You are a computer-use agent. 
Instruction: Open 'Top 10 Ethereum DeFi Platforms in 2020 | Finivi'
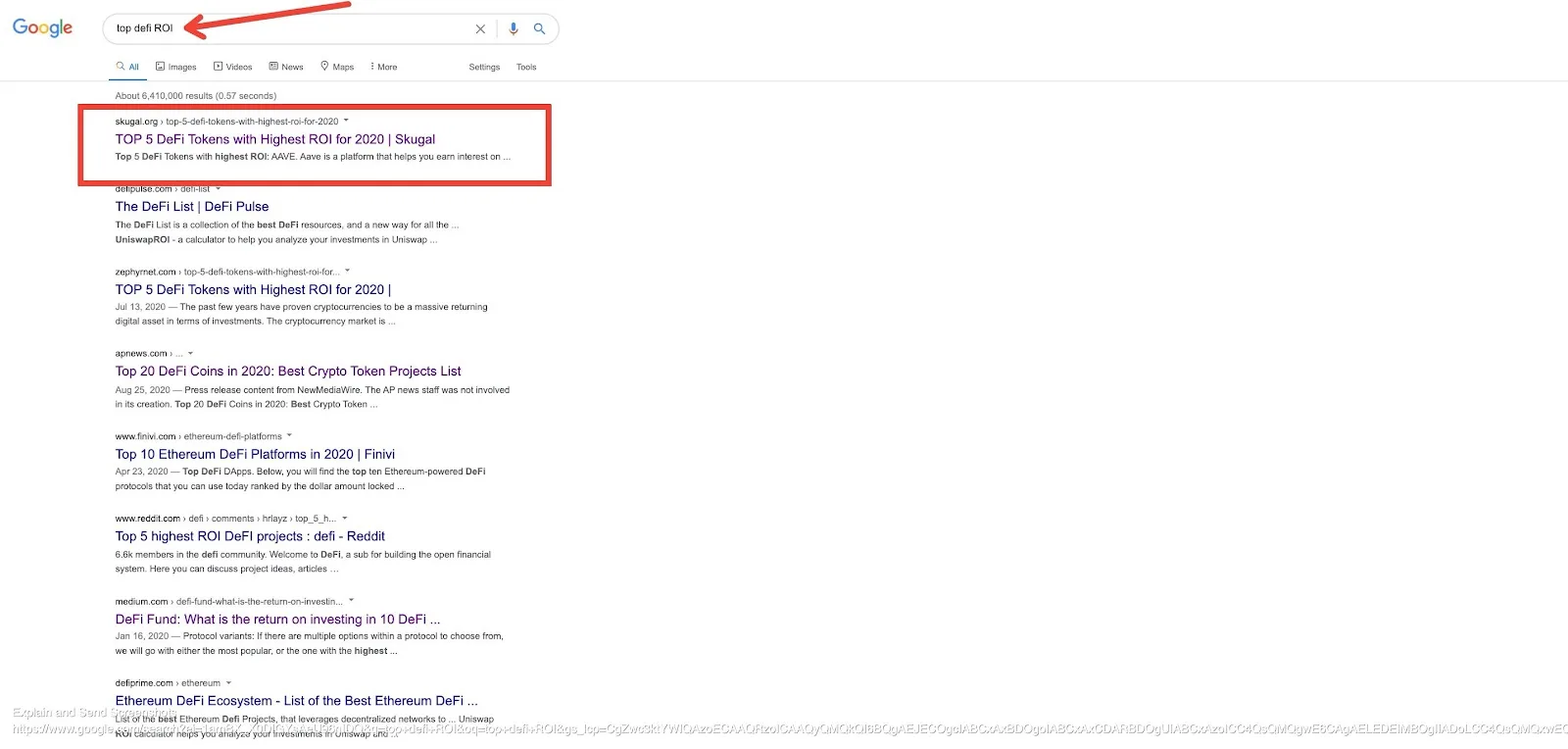tap(255, 455)
